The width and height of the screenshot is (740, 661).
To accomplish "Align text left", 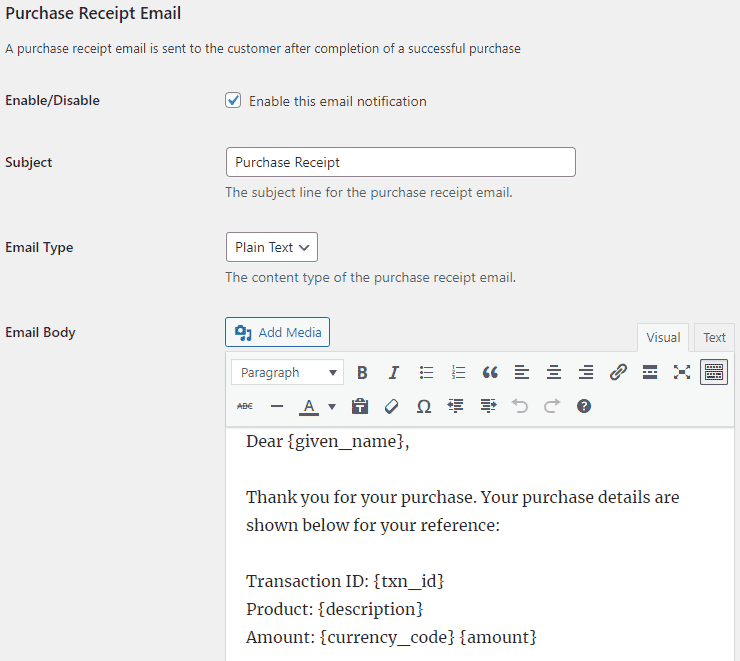I will [521, 373].
